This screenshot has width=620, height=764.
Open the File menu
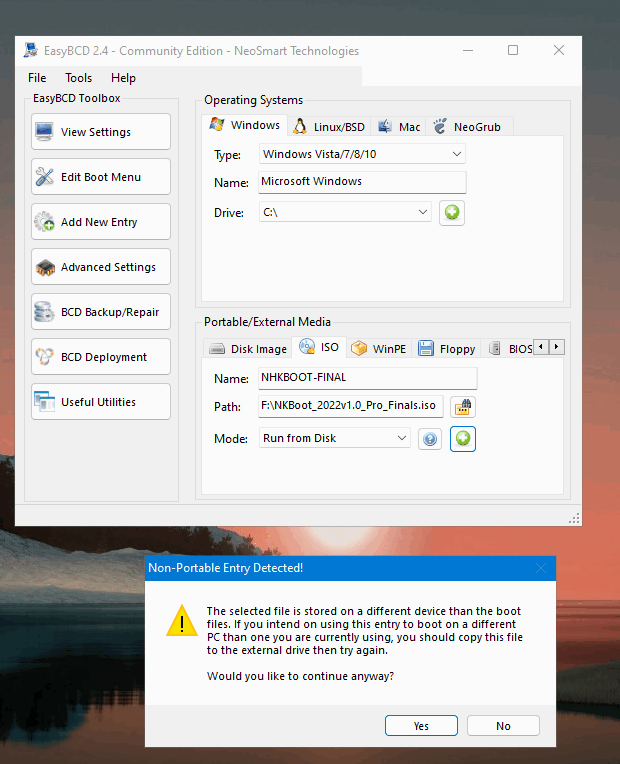(37, 78)
